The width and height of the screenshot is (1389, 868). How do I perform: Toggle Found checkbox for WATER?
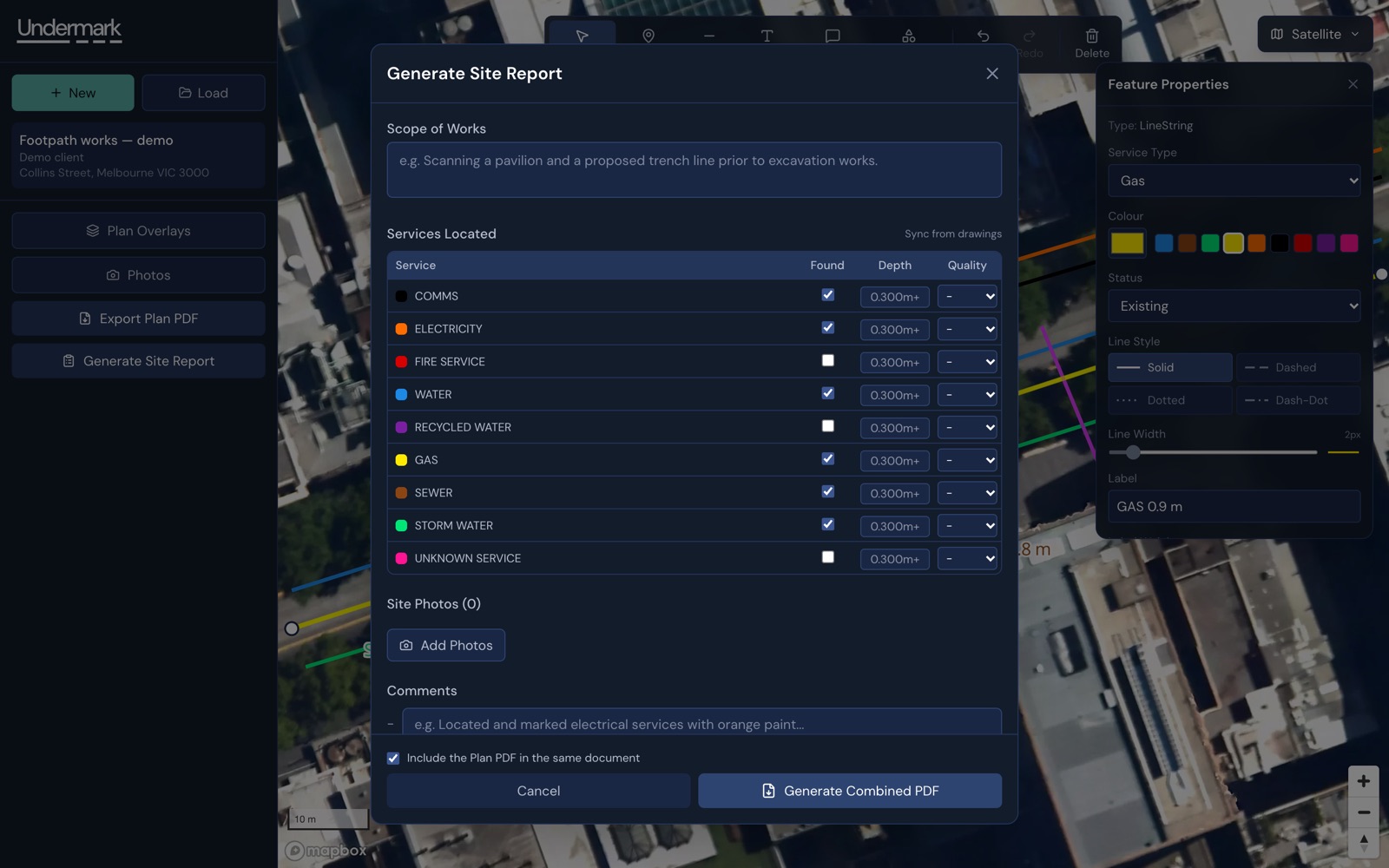coord(828,393)
